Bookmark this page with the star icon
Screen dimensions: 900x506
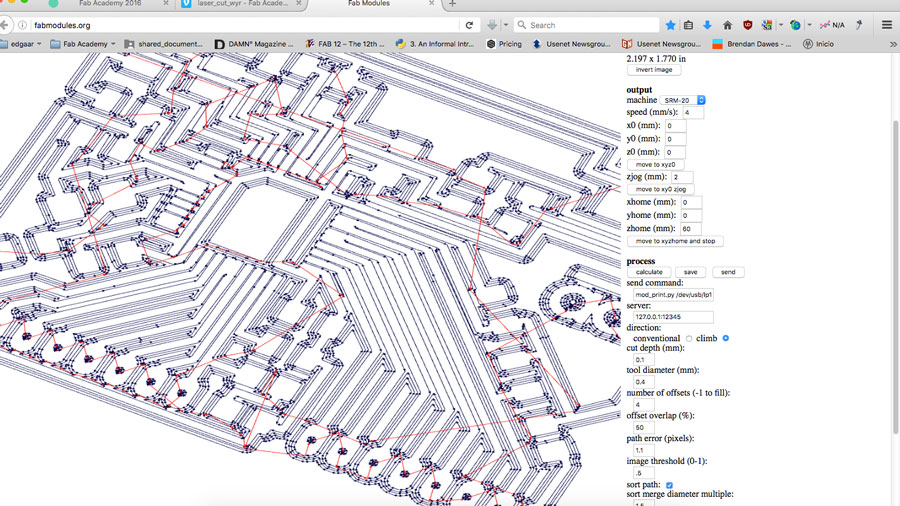click(670, 25)
